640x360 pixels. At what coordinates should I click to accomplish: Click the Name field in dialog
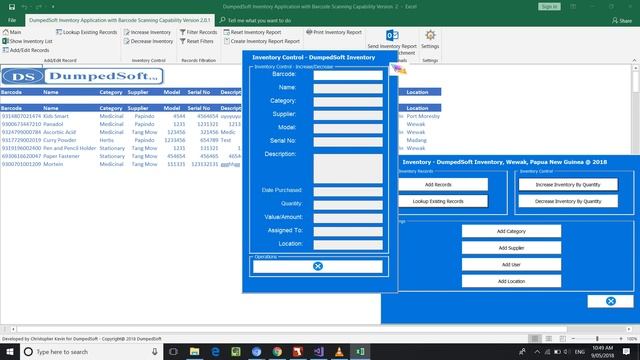pos(348,89)
